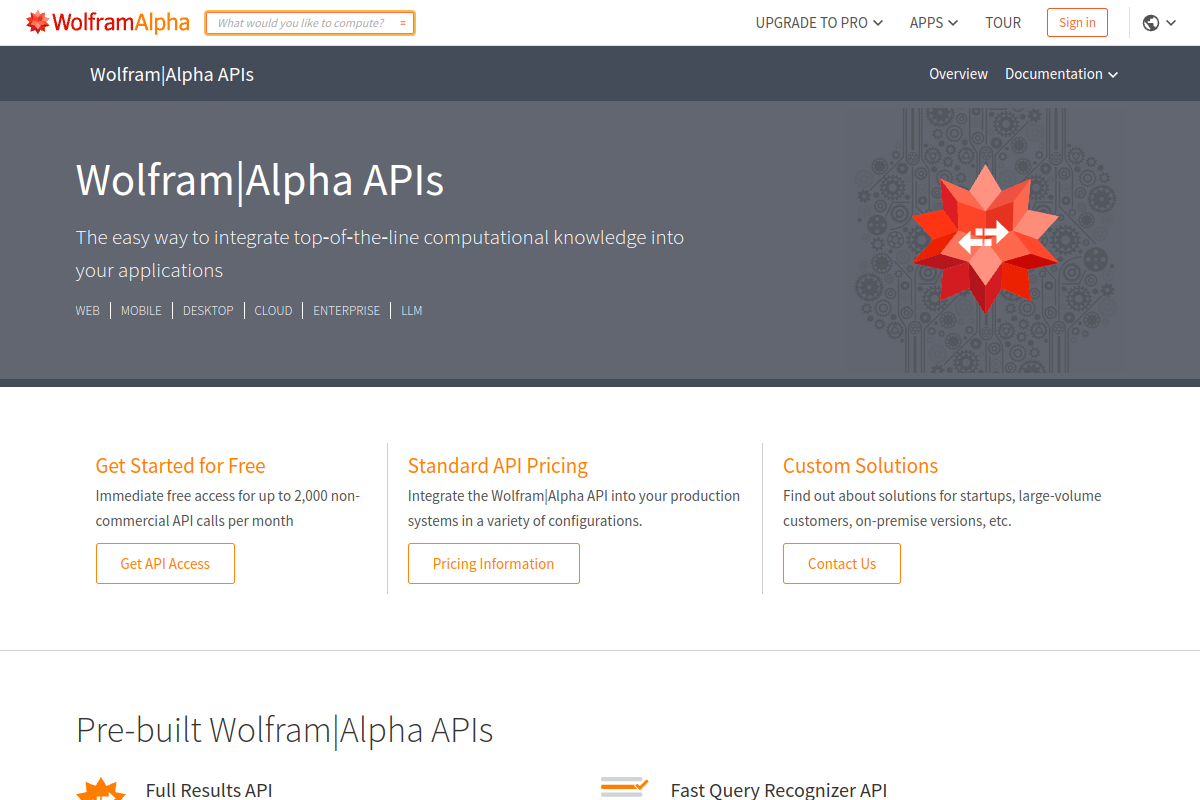Click the Full Results API star icon
The height and width of the screenshot is (800, 1200).
click(101, 789)
